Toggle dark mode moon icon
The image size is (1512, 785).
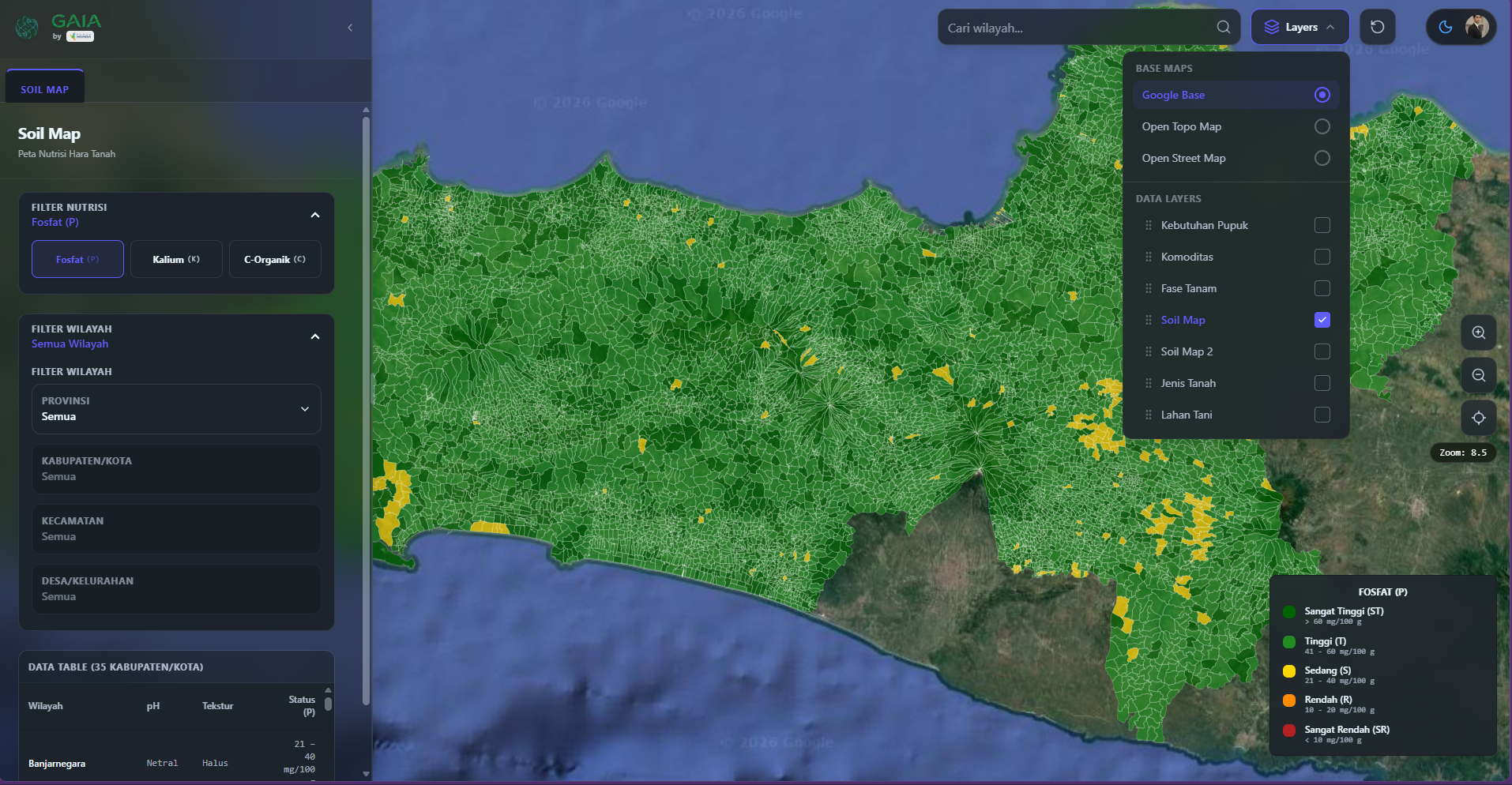[1445, 28]
